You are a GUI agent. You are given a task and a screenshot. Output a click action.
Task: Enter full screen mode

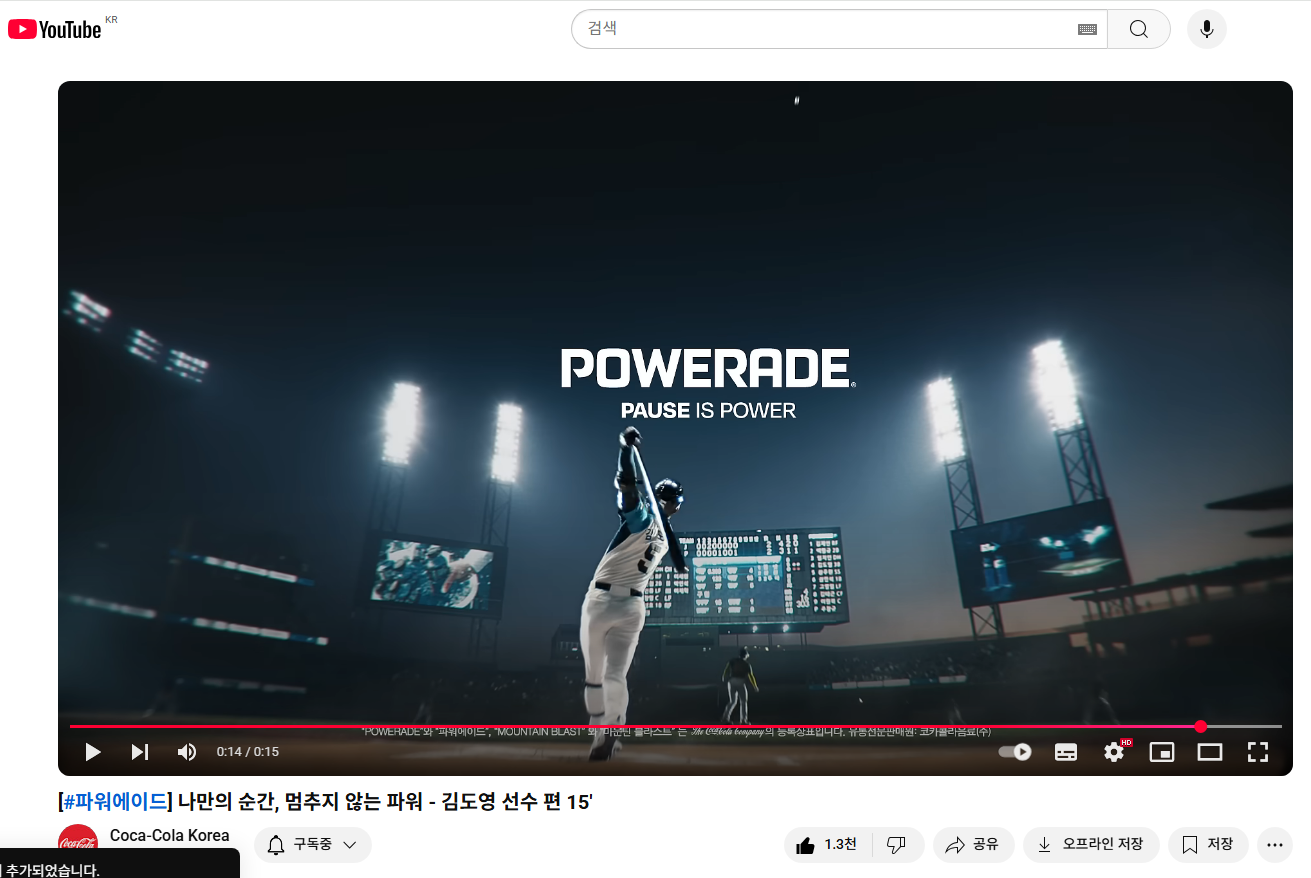coord(1258,752)
